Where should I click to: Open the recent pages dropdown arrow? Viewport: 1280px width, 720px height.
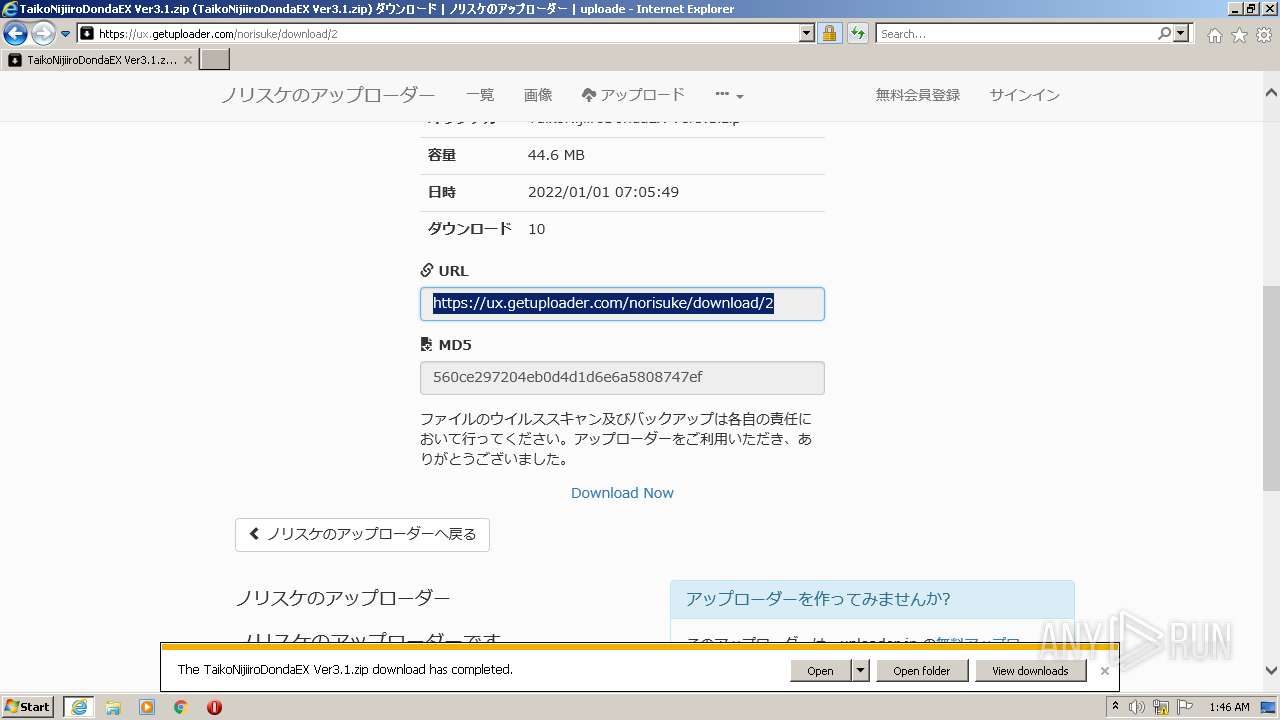pyautogui.click(x=66, y=34)
